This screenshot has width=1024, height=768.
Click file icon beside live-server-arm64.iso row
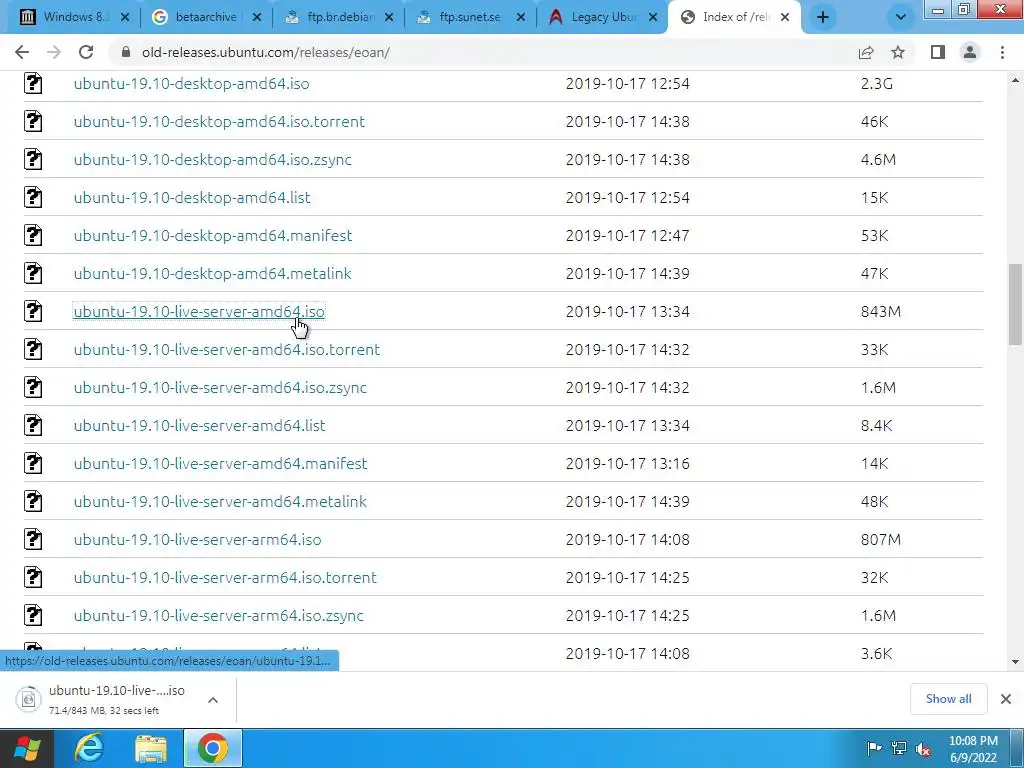coord(33,539)
